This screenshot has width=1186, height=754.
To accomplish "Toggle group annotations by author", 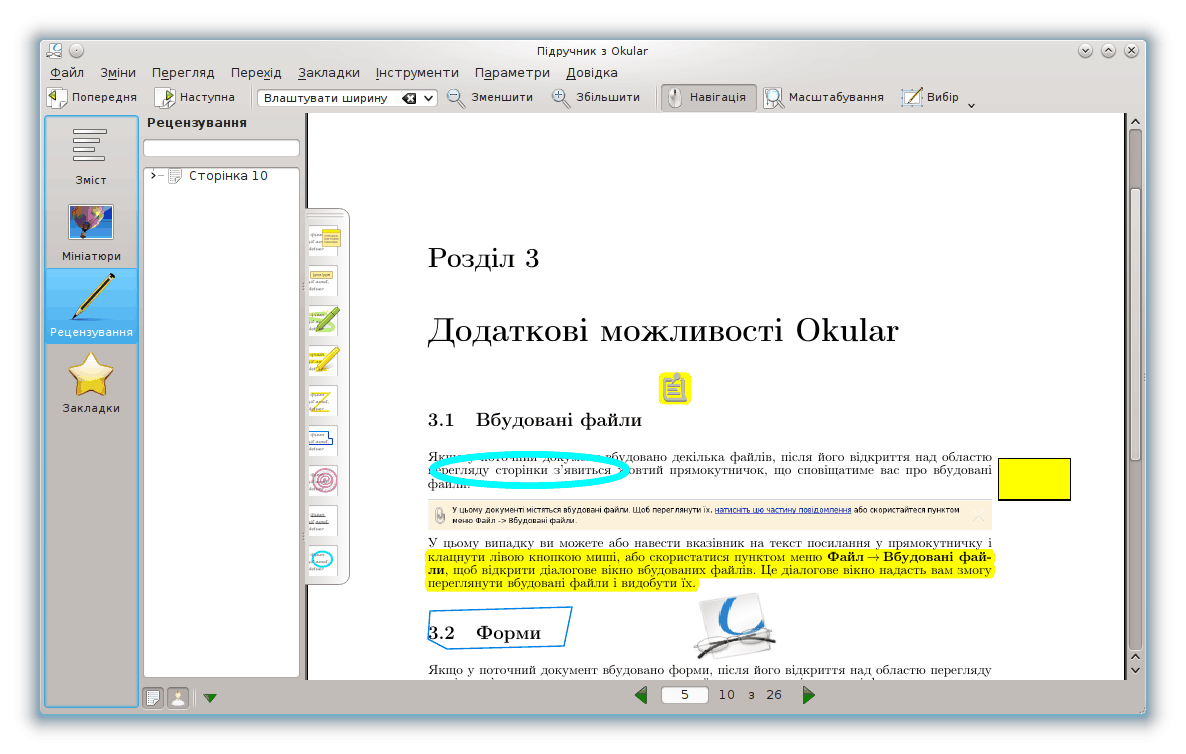I will pos(177,697).
